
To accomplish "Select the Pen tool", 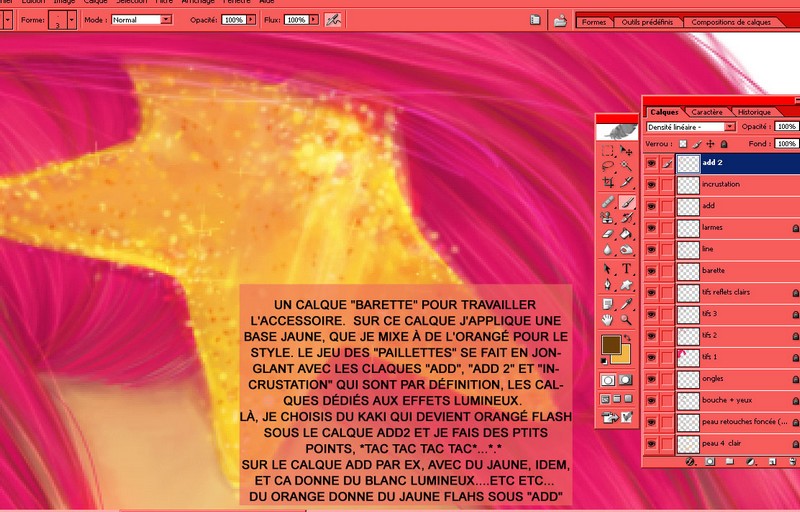I will click(x=607, y=285).
